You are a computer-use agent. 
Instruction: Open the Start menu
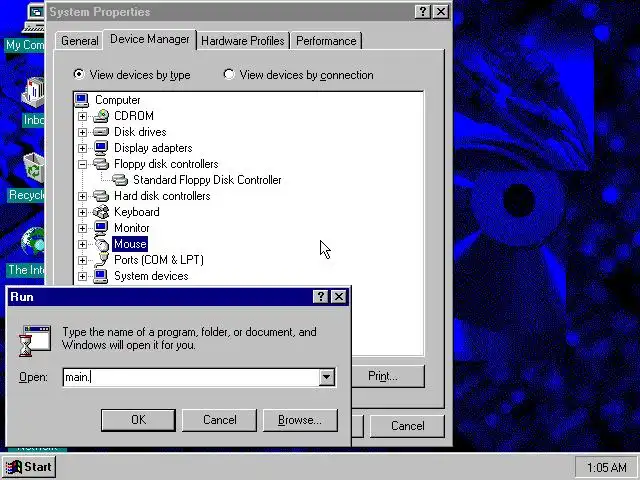click(x=29, y=467)
